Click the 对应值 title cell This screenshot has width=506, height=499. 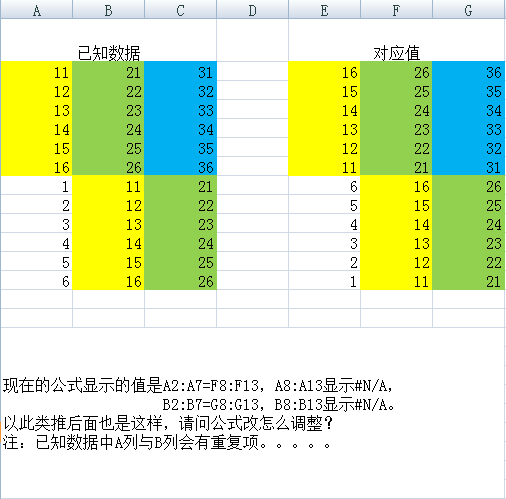[x=396, y=53]
